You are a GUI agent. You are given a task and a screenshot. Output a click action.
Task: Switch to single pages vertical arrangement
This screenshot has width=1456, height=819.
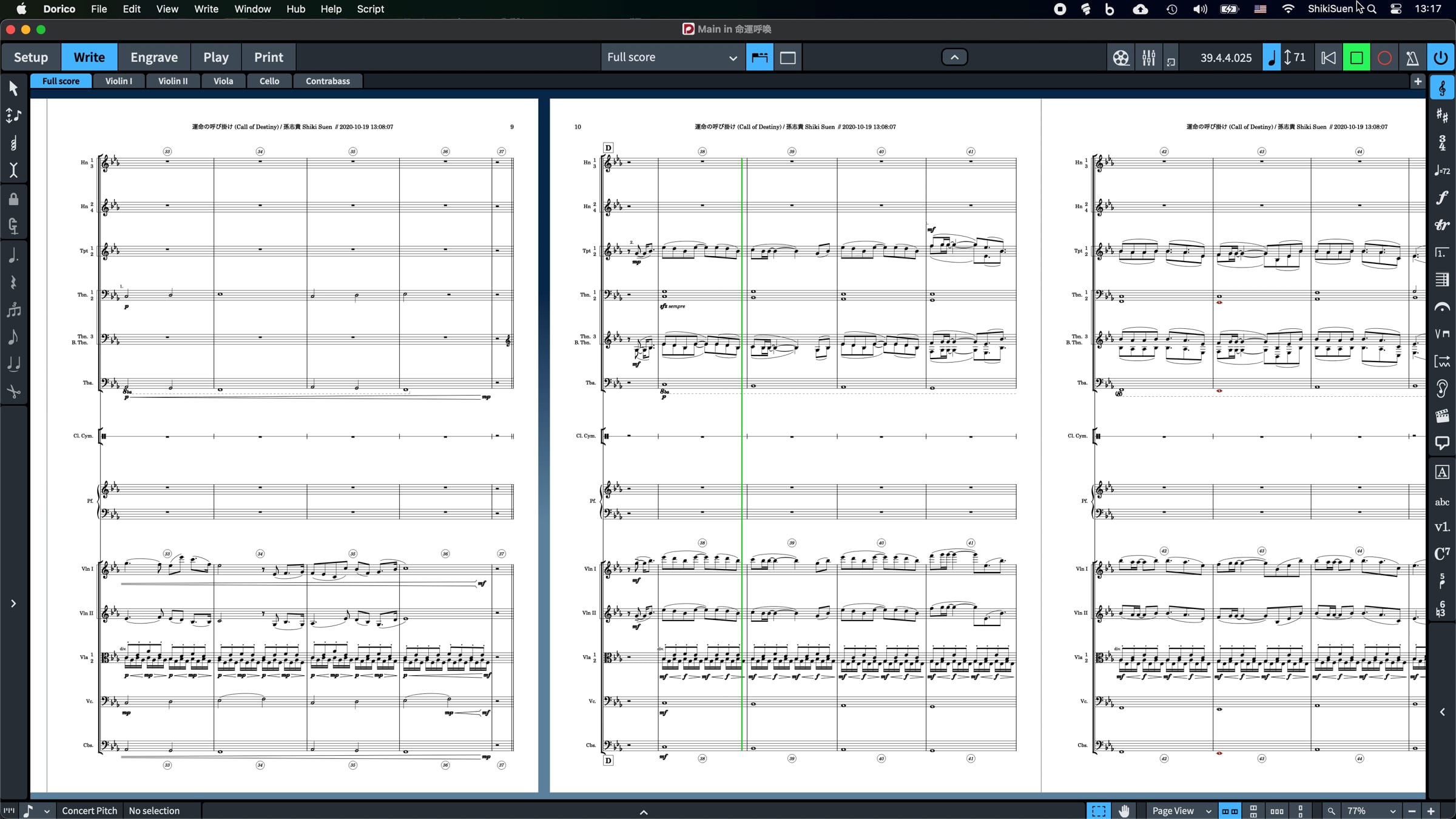(x=1300, y=811)
